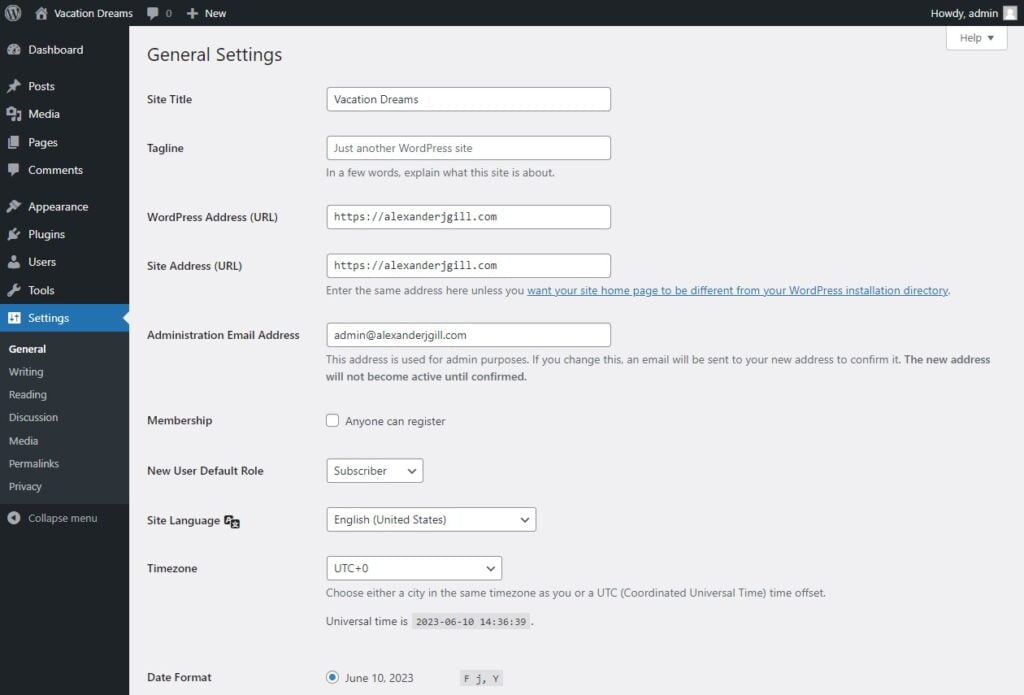Open the Privacy settings submenu

25,487
